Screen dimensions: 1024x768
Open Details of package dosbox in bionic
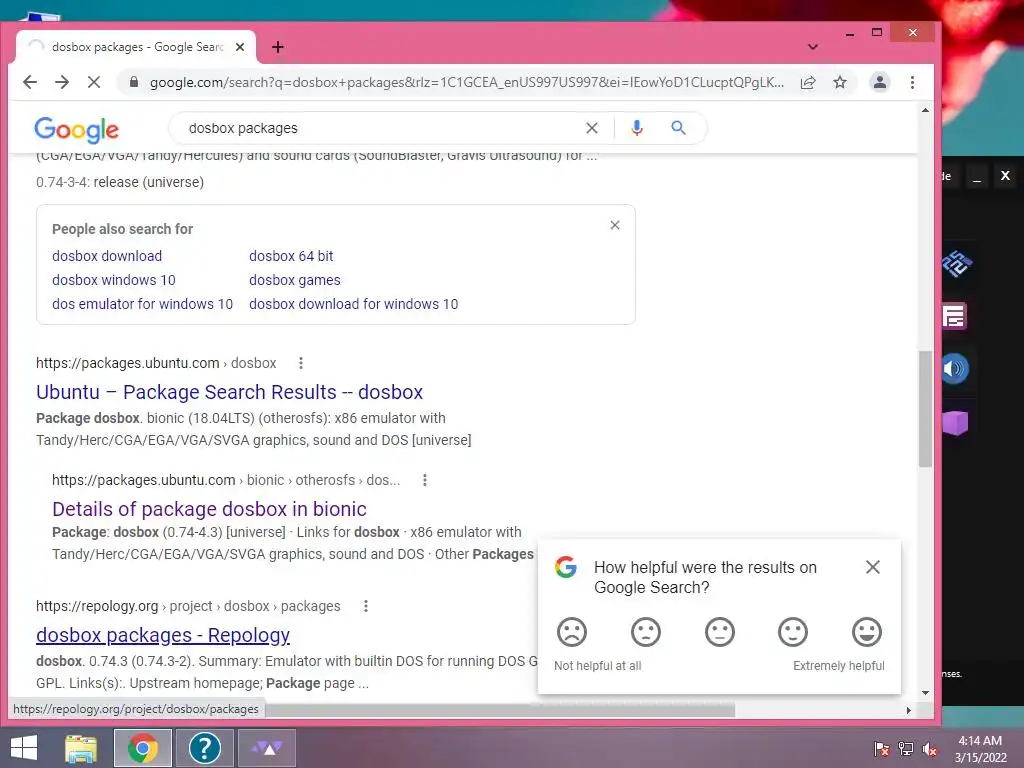(x=209, y=509)
